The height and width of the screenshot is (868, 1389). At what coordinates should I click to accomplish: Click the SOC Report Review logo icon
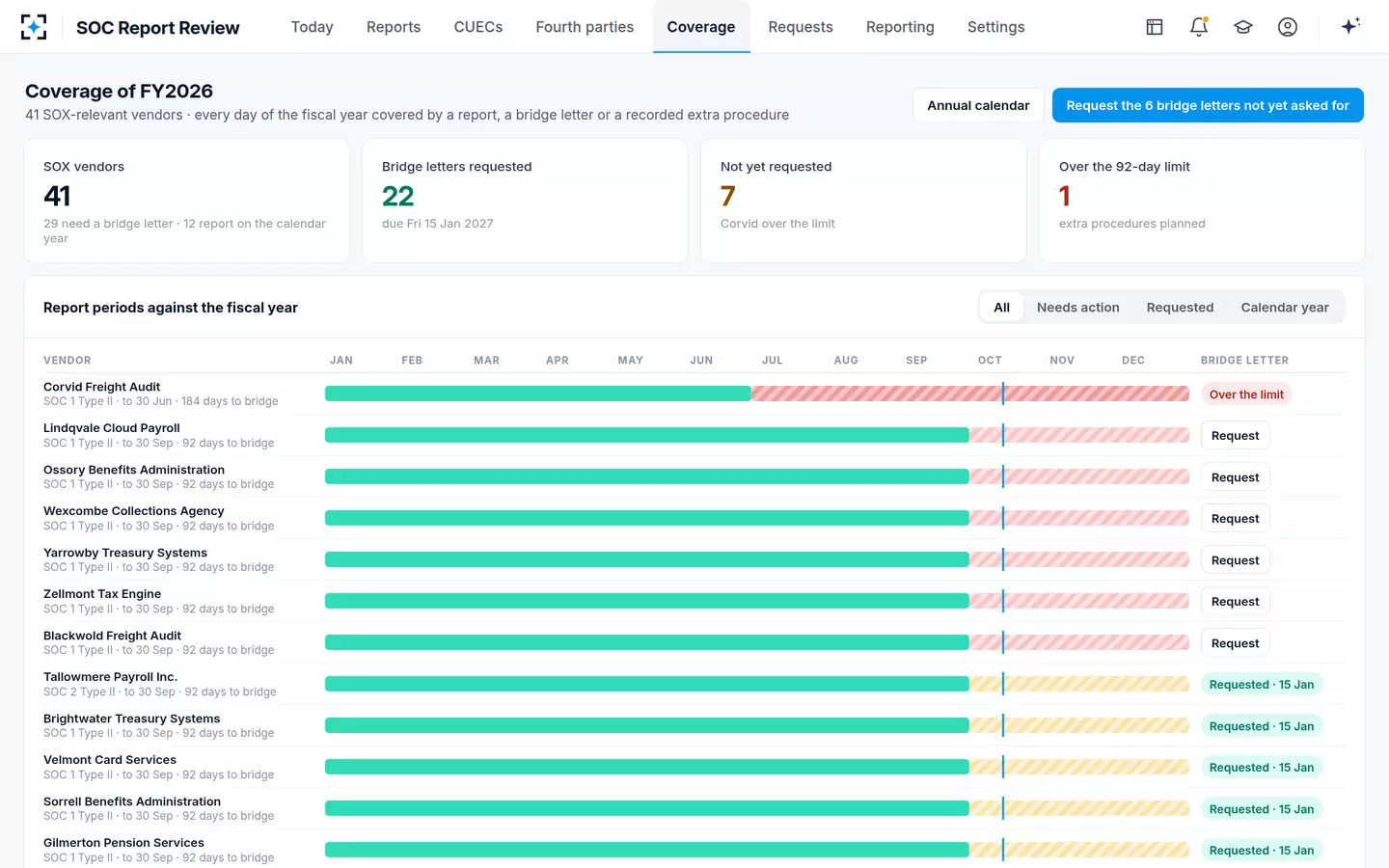coord(34,27)
